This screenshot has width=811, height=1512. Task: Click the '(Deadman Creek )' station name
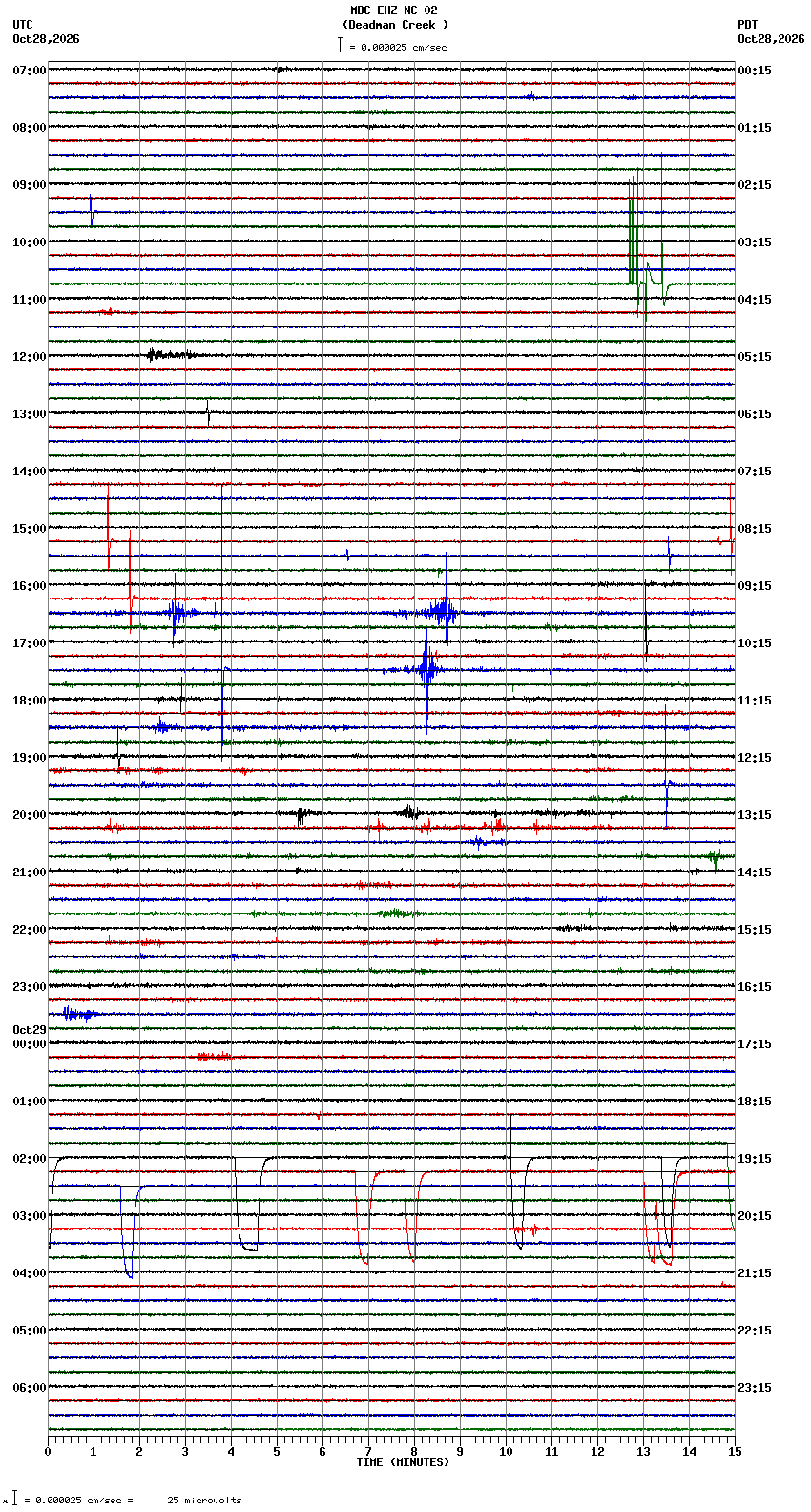[395, 25]
